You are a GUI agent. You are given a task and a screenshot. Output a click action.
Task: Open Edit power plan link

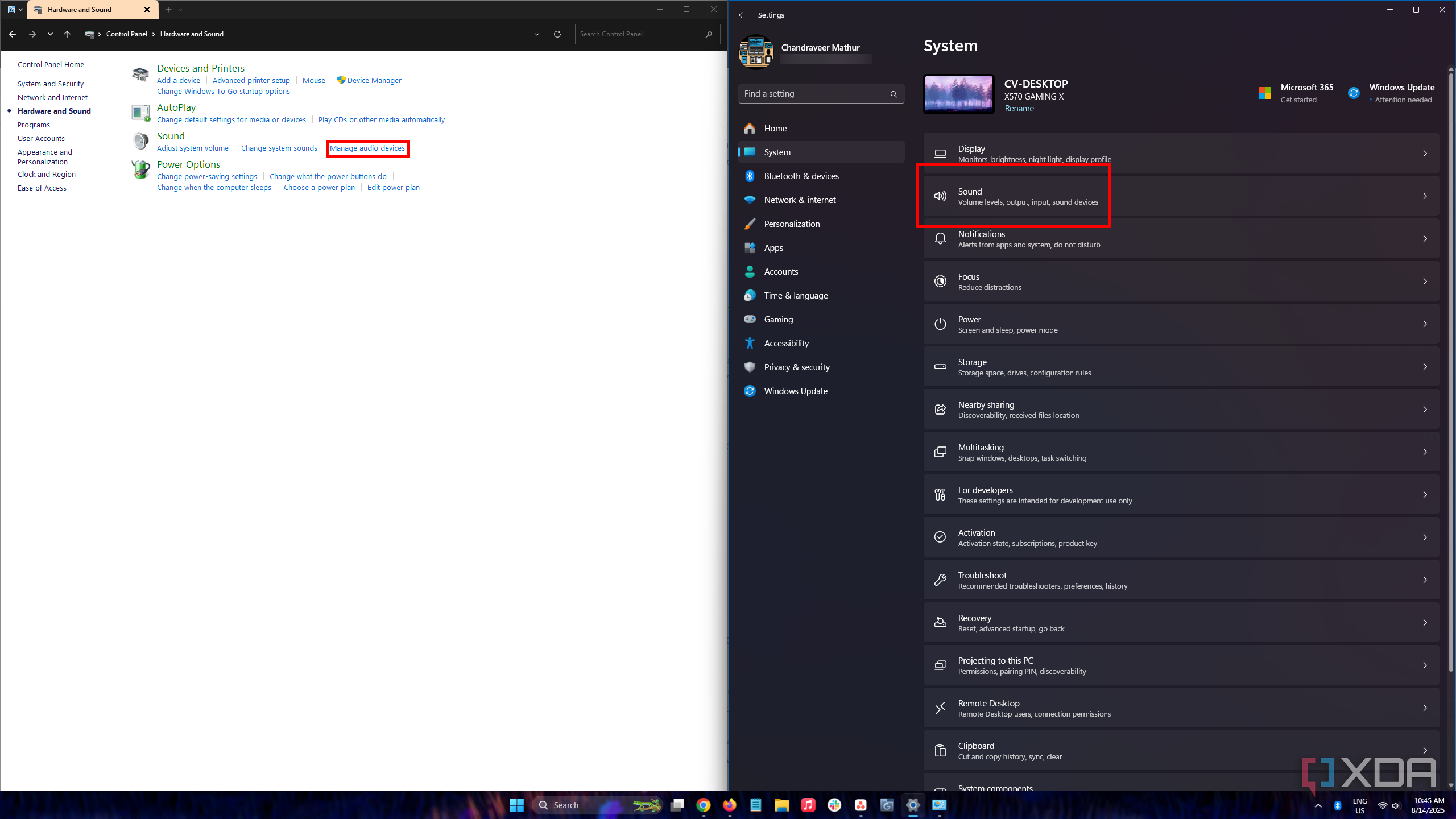pyautogui.click(x=394, y=188)
